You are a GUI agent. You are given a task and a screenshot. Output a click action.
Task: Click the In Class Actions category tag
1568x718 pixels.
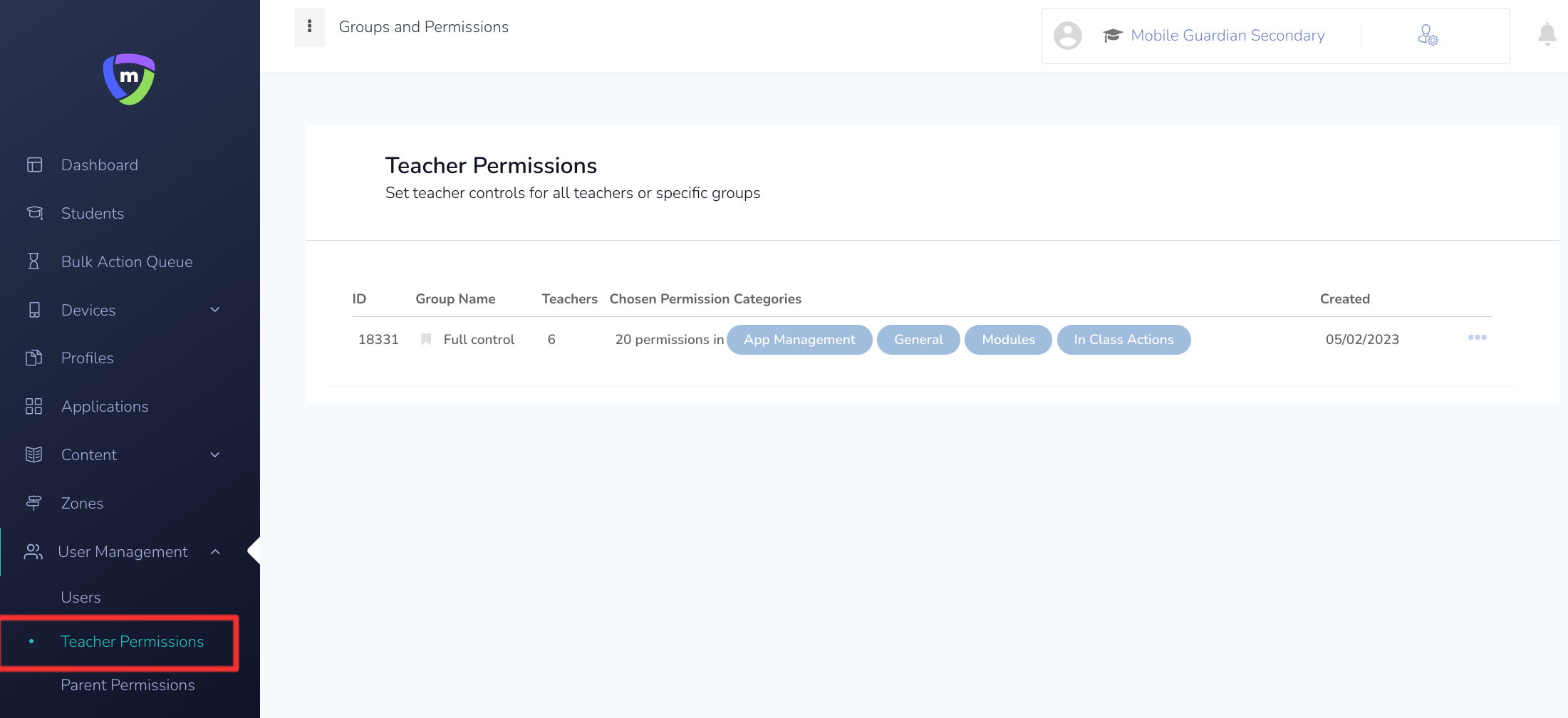point(1123,340)
